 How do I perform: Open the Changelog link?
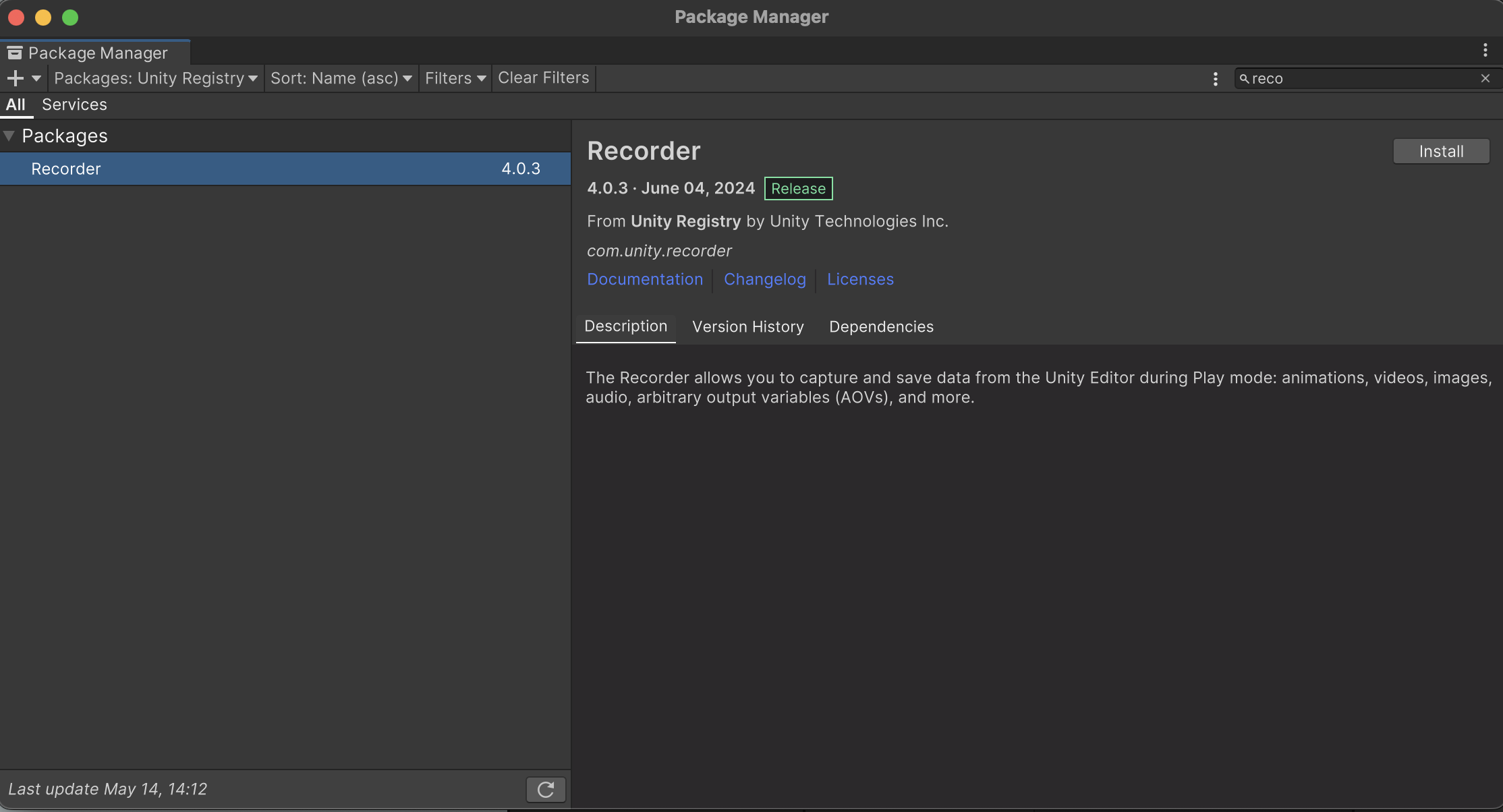(765, 279)
